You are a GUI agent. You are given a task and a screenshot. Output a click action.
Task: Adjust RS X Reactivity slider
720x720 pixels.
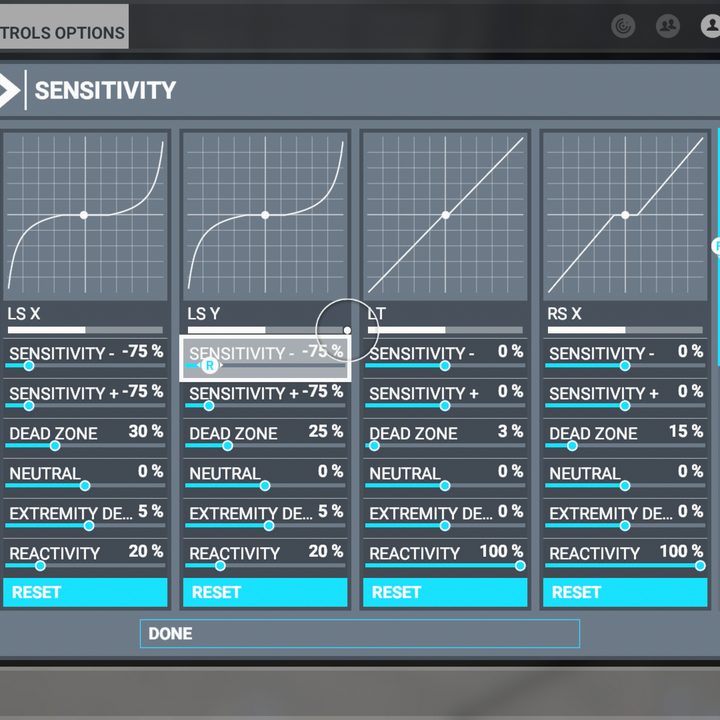[625, 565]
